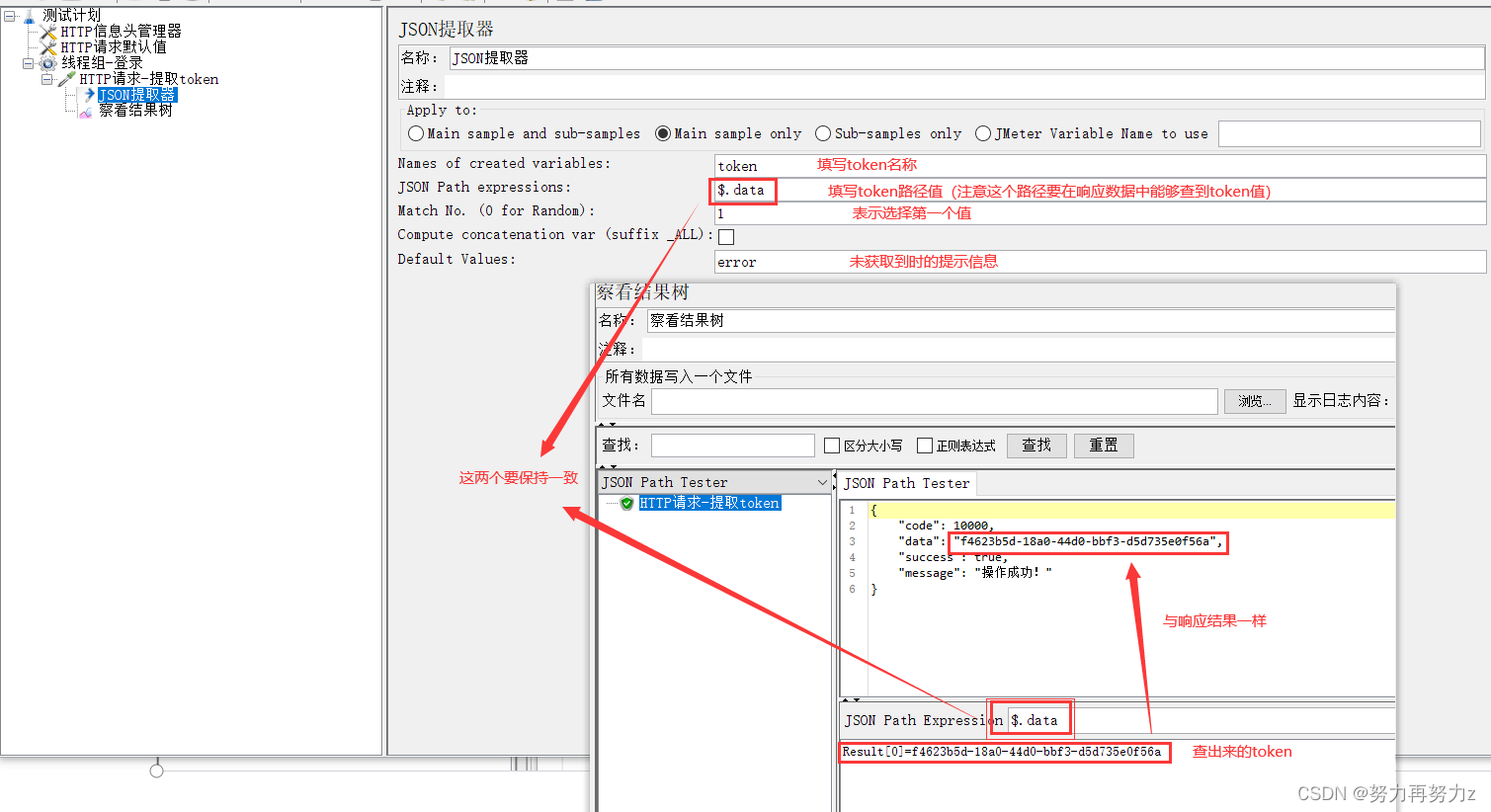Click the green success icon beside HTTP请求-提取token

click(x=628, y=503)
